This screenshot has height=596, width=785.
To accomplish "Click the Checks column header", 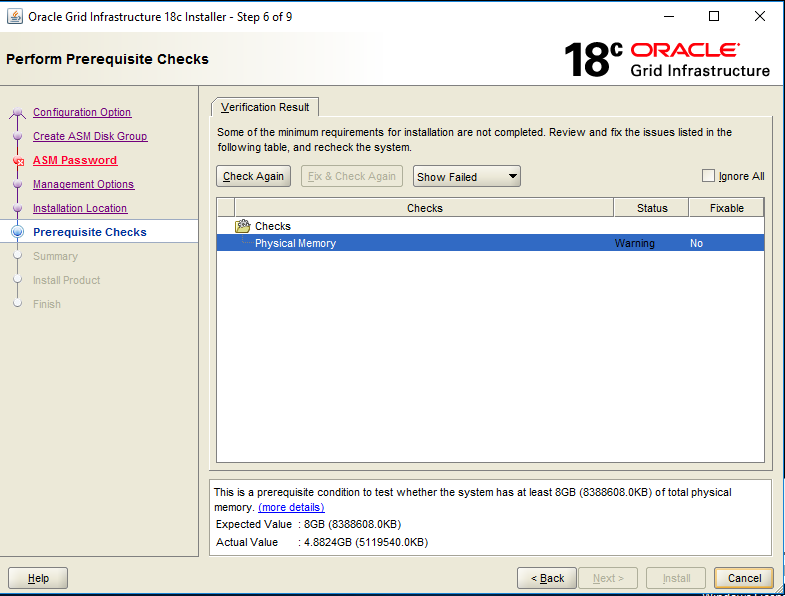I will tap(424, 208).
